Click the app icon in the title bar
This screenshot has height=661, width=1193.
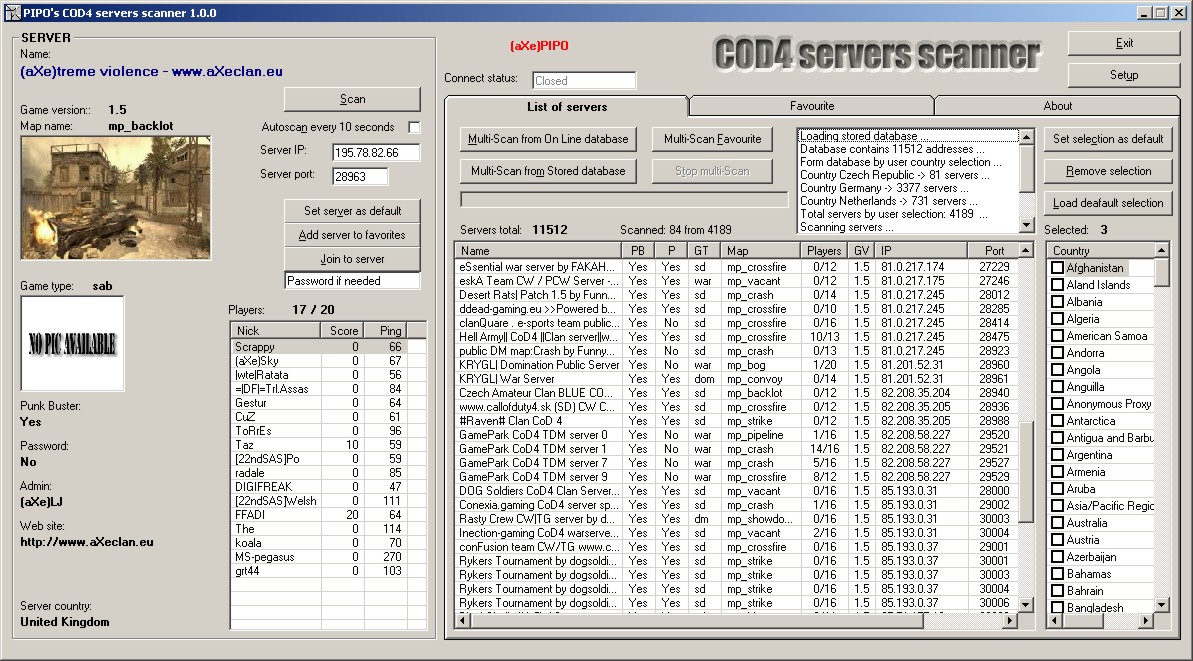coord(12,12)
